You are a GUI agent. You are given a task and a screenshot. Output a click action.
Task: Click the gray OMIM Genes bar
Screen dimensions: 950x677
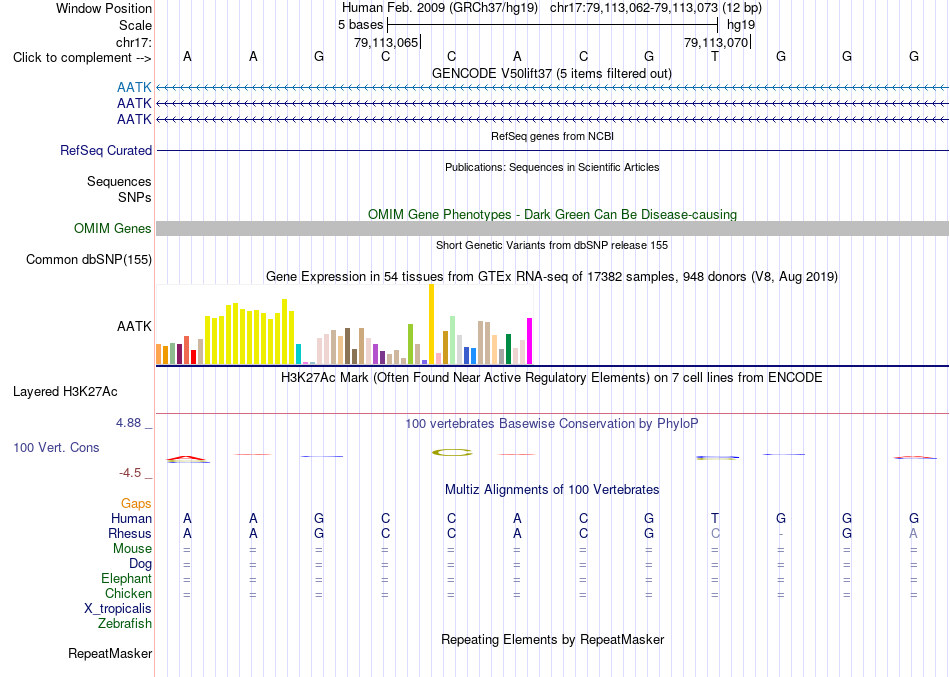pos(553,228)
